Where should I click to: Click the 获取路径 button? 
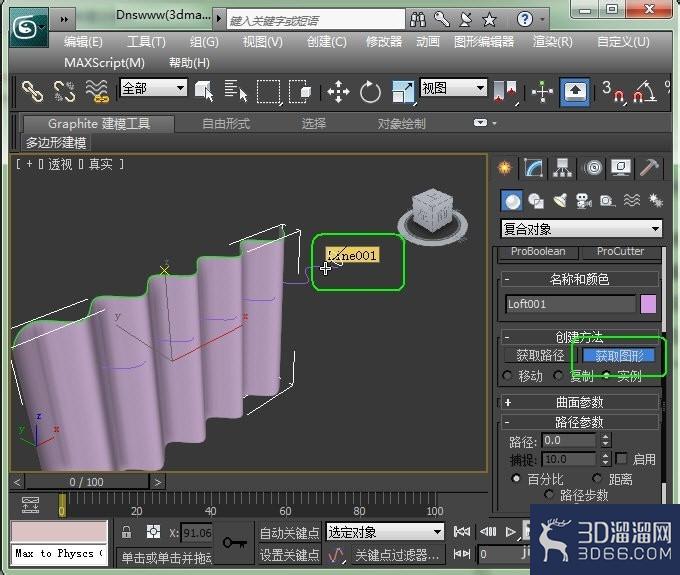tap(540, 356)
